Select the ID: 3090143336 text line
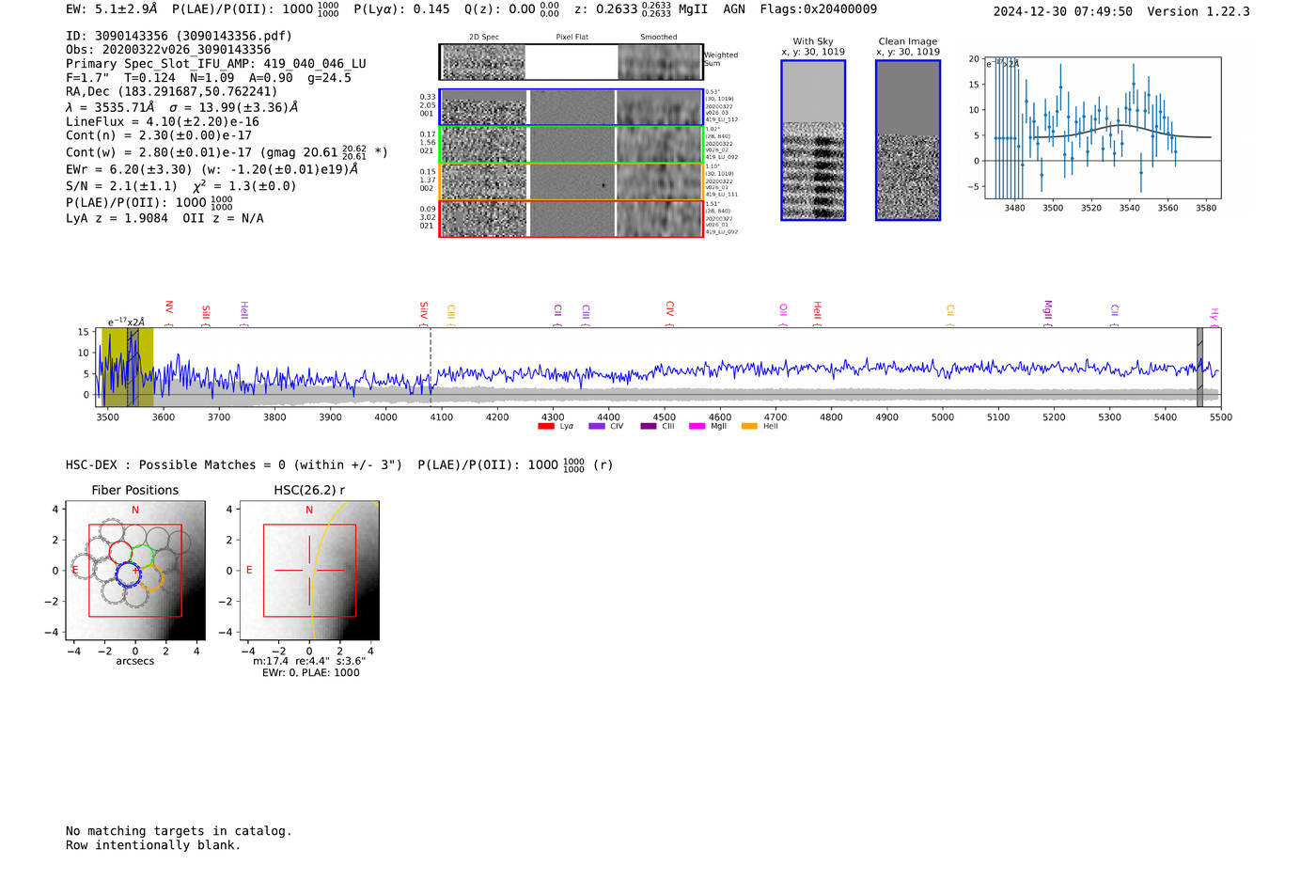 click(179, 36)
